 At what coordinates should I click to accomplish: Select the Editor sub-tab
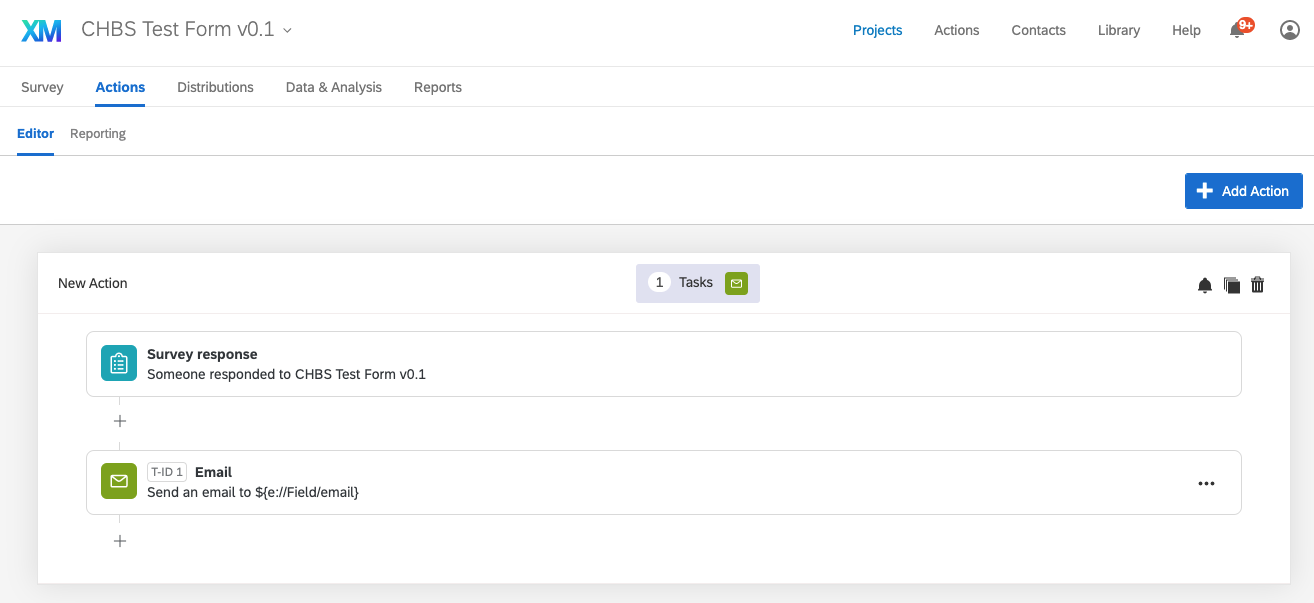coord(36,133)
